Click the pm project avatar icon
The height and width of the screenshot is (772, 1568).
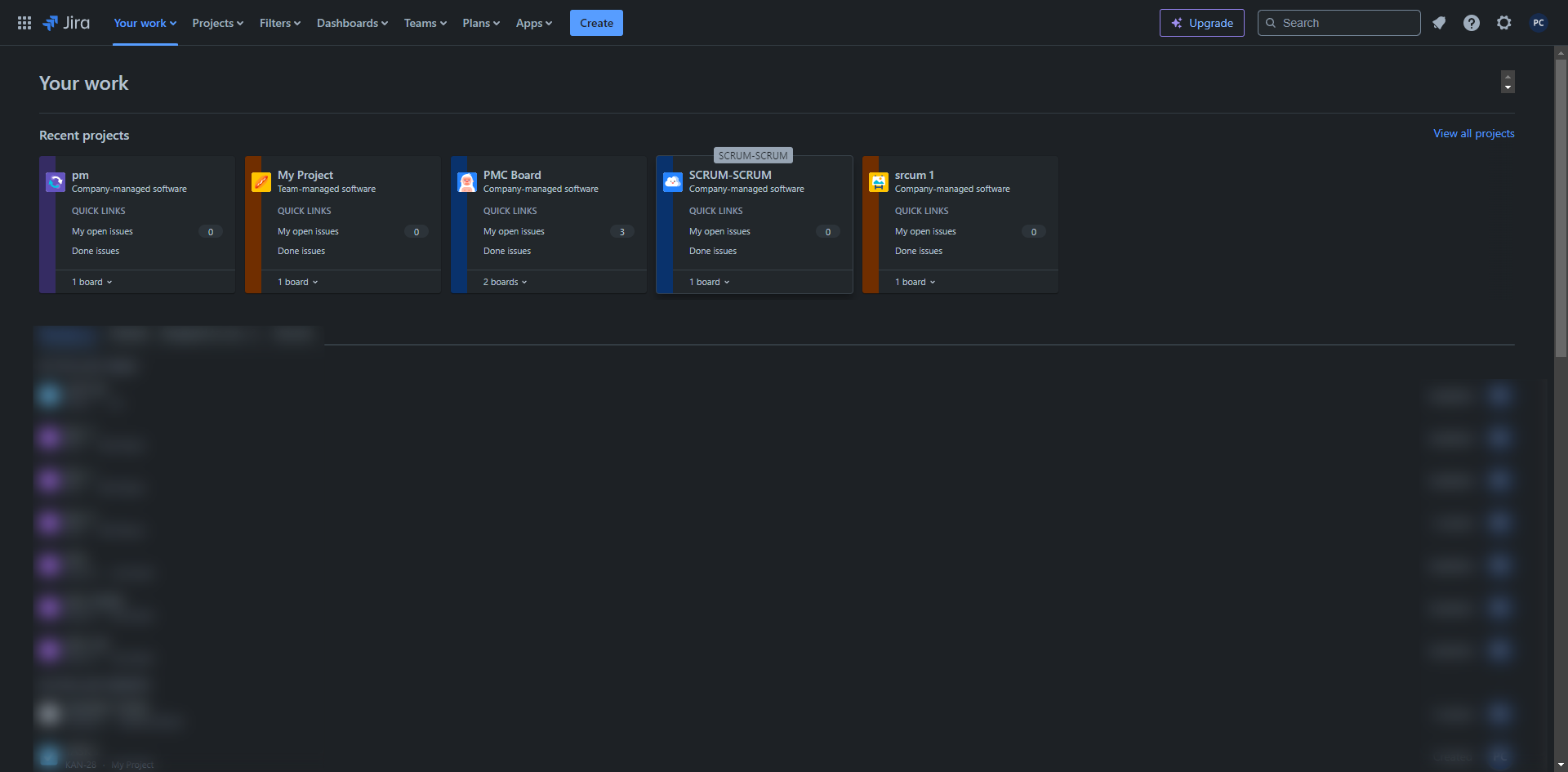coord(56,182)
